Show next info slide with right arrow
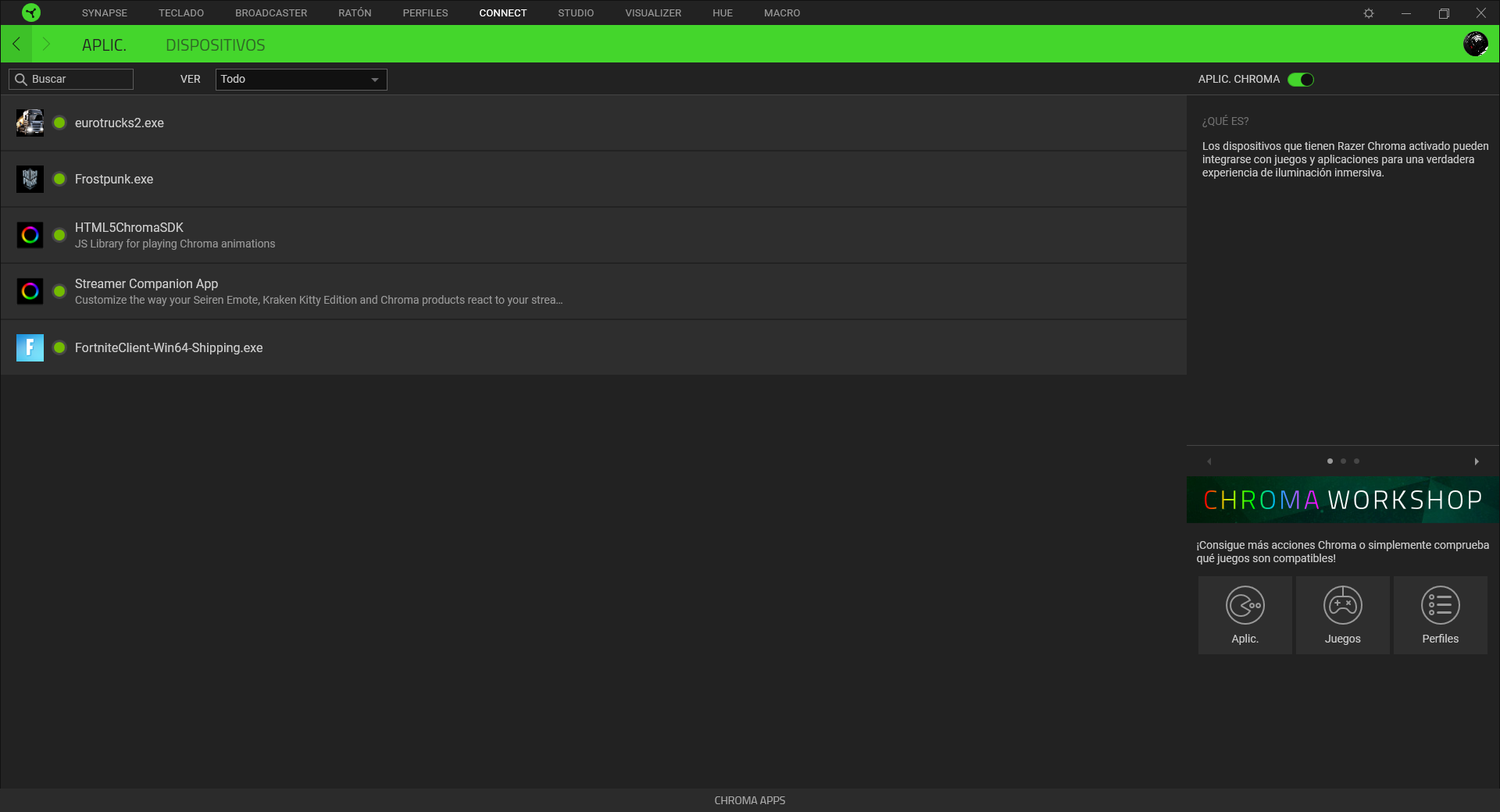 pyautogui.click(x=1477, y=461)
